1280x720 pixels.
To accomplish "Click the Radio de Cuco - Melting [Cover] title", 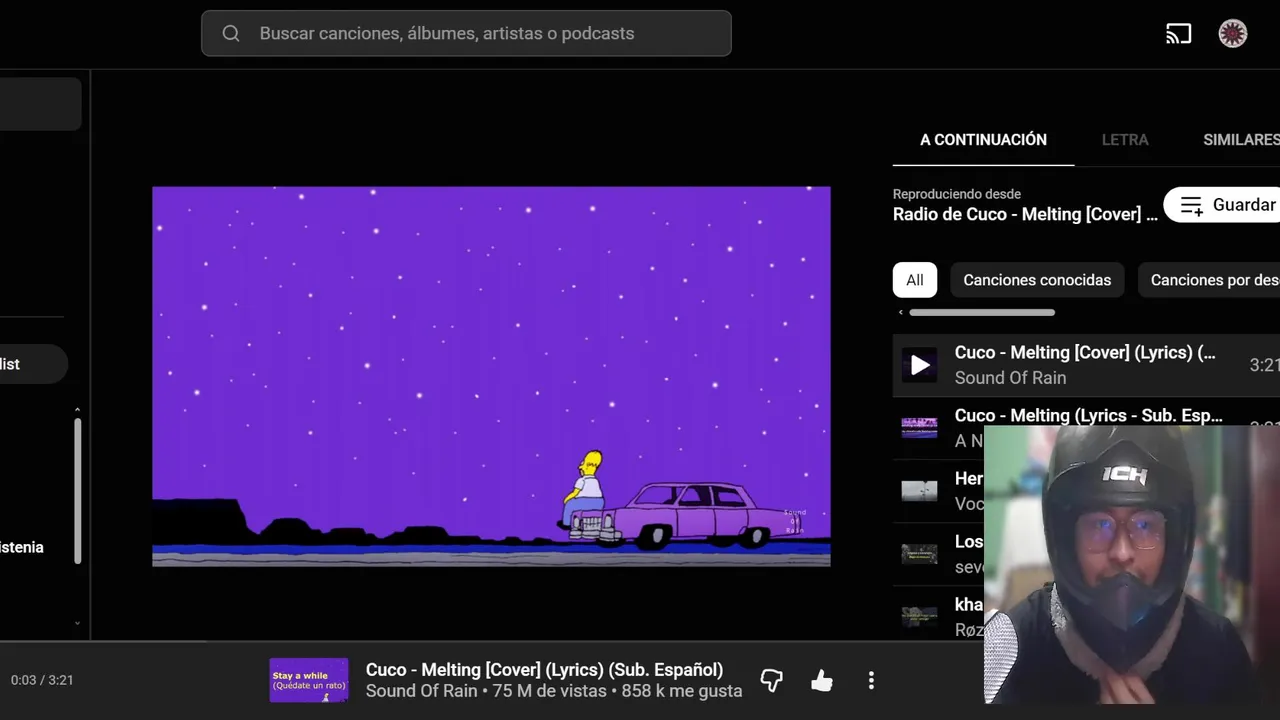I will click(x=1025, y=214).
